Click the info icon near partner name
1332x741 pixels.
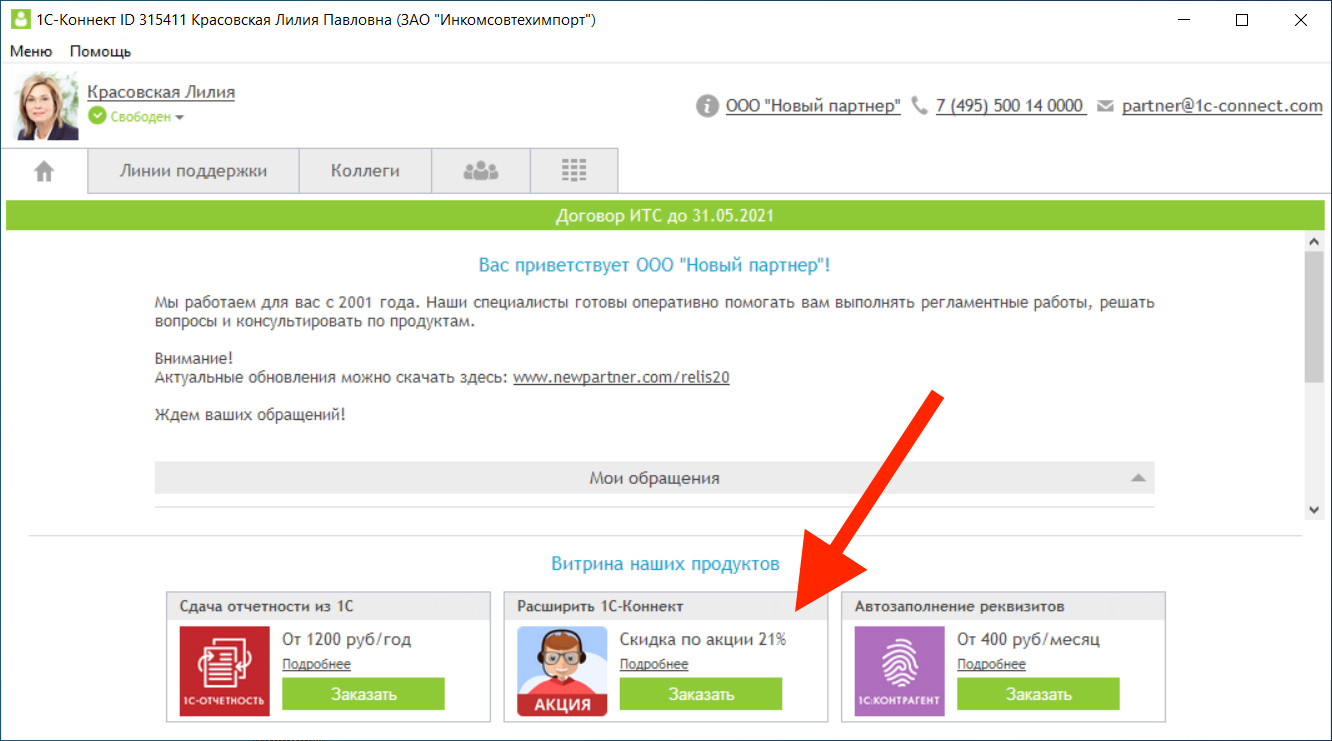point(708,106)
